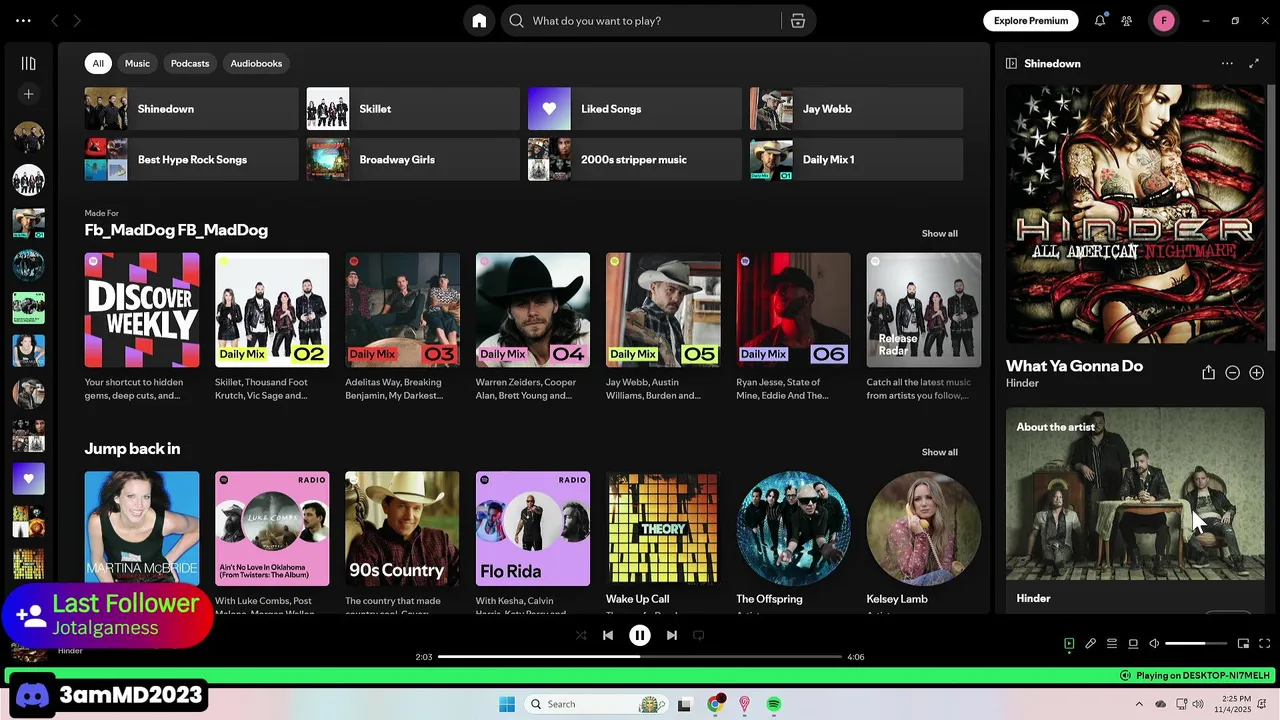This screenshot has height=720, width=1280.
Task: Toggle shuffle mode
Action: (581, 635)
